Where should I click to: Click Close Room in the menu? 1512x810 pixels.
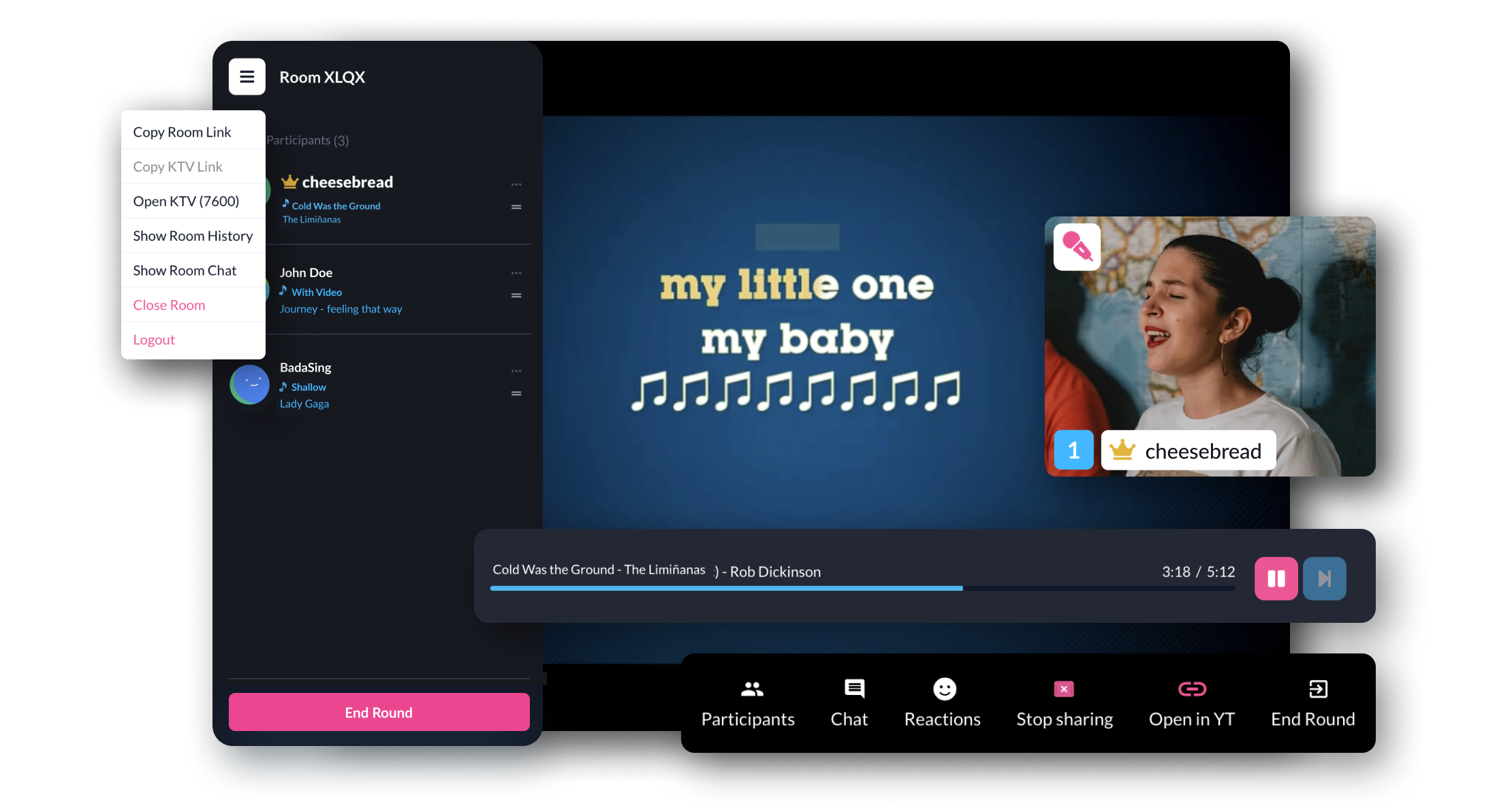193,306
